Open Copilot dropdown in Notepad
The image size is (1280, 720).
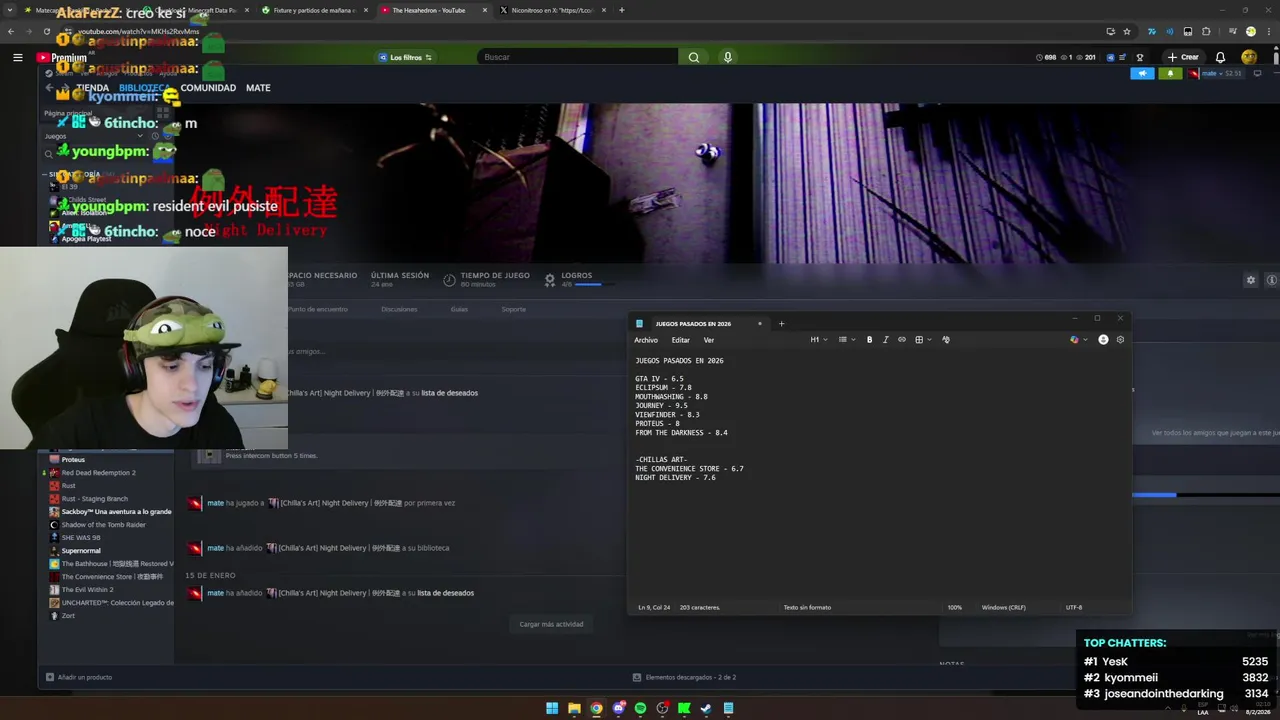(1078, 340)
